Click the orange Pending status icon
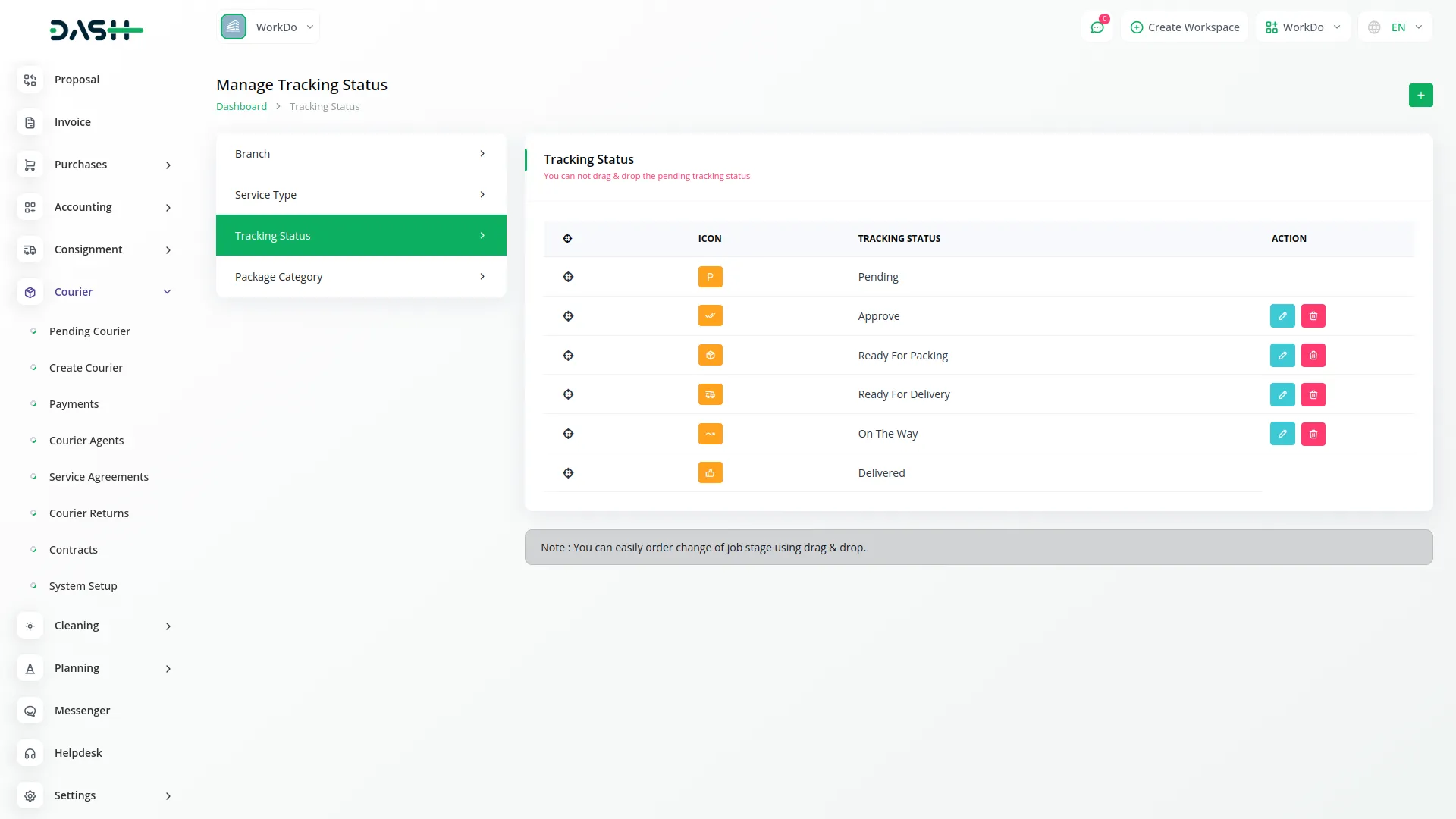This screenshot has width=1456, height=819. (x=710, y=277)
